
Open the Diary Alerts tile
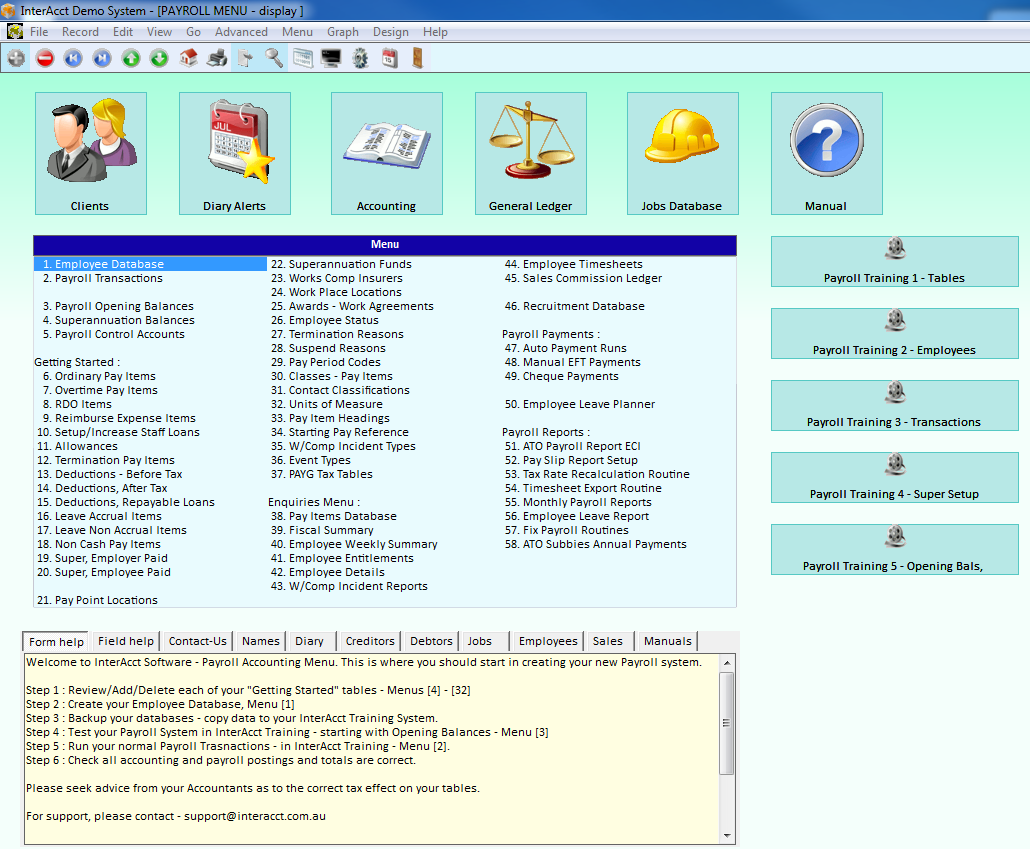(235, 153)
